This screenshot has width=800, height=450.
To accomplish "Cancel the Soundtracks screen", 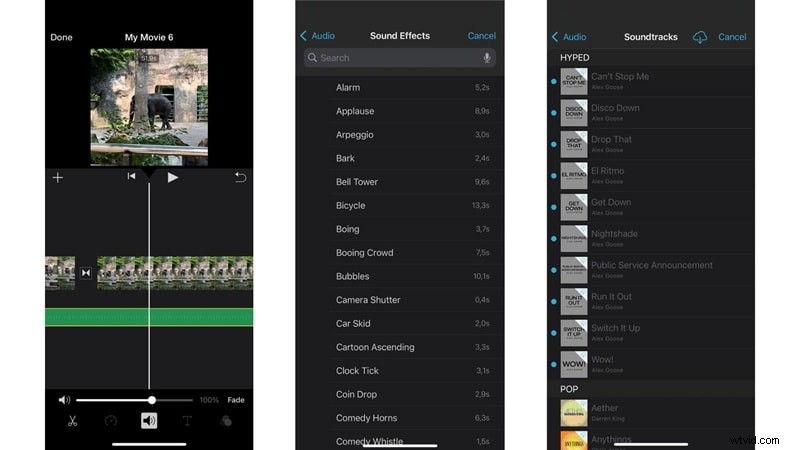I will tap(732, 37).
